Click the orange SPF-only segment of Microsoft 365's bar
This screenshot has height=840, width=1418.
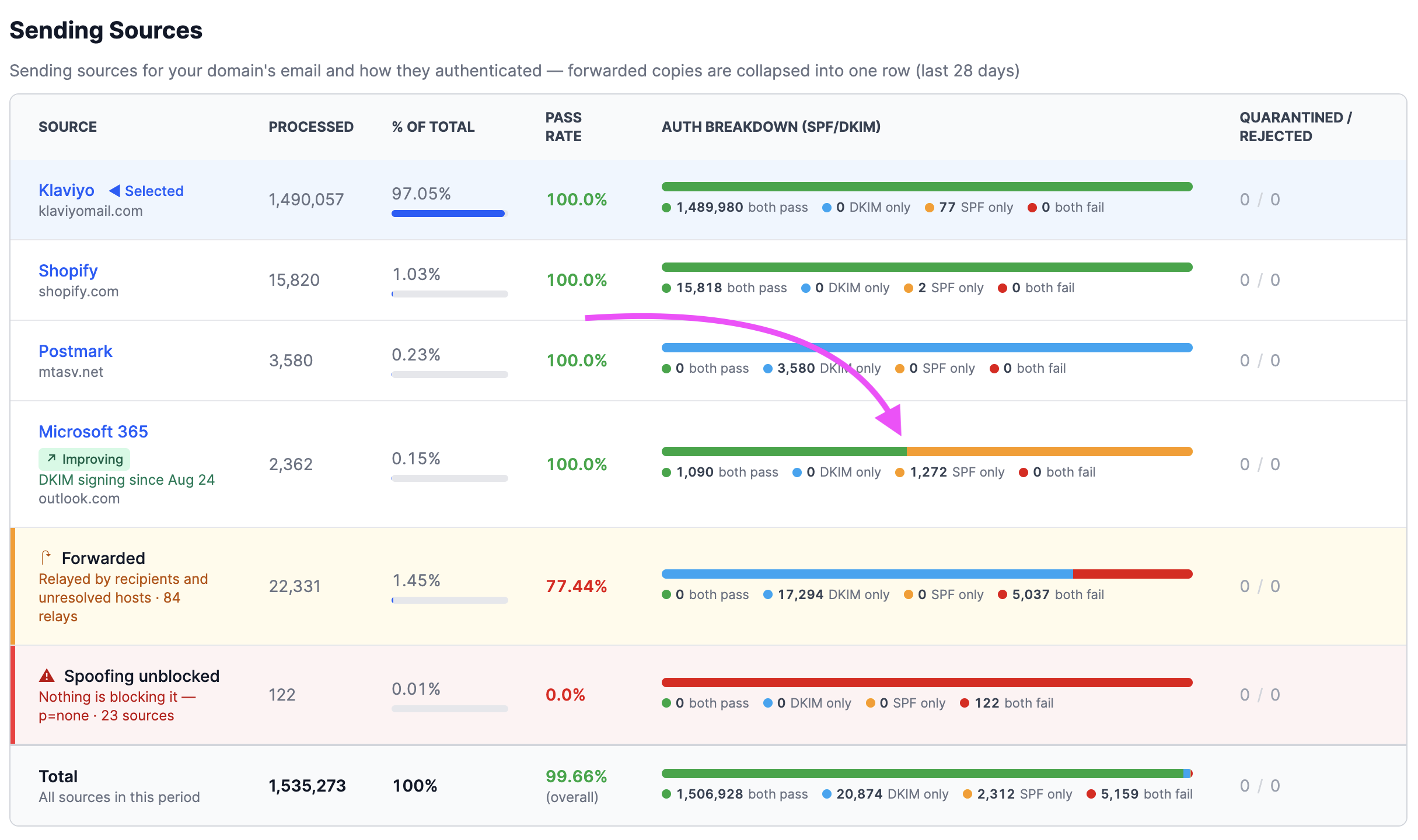pyautogui.click(x=1049, y=452)
